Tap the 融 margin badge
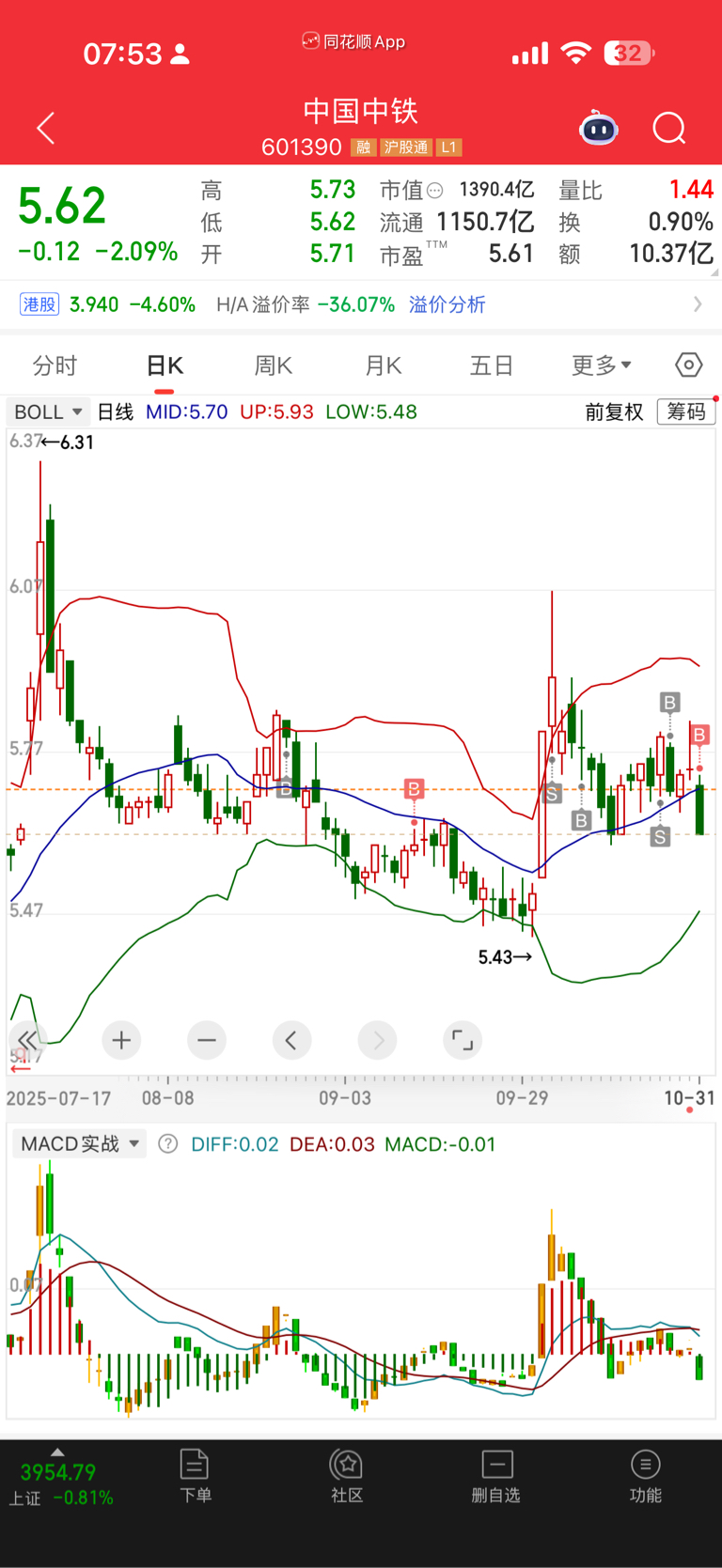The height and width of the screenshot is (1568, 722). 363,147
